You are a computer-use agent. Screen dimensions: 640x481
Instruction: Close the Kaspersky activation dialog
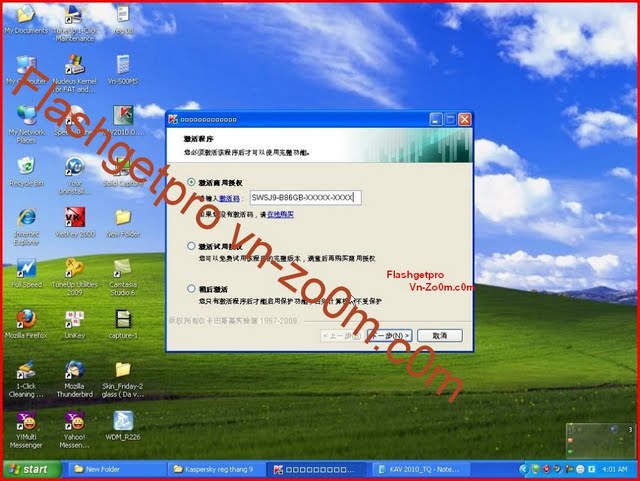point(464,120)
